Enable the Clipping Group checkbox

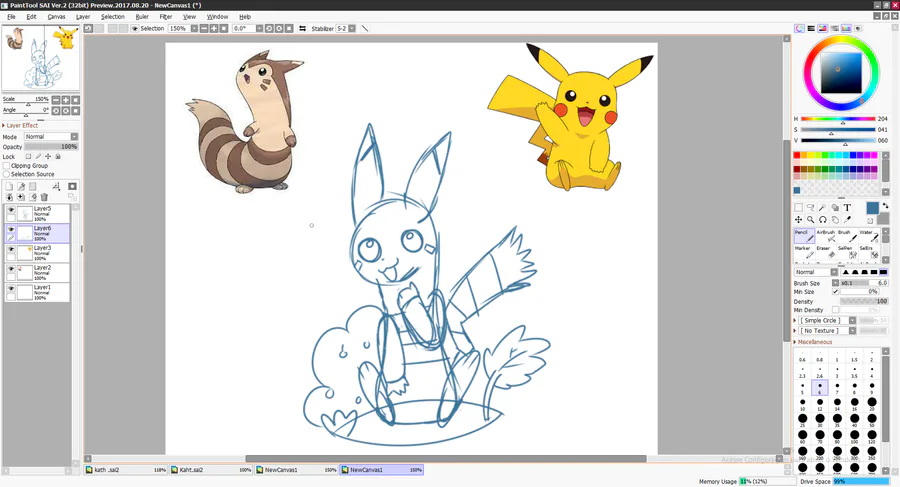click(6, 165)
